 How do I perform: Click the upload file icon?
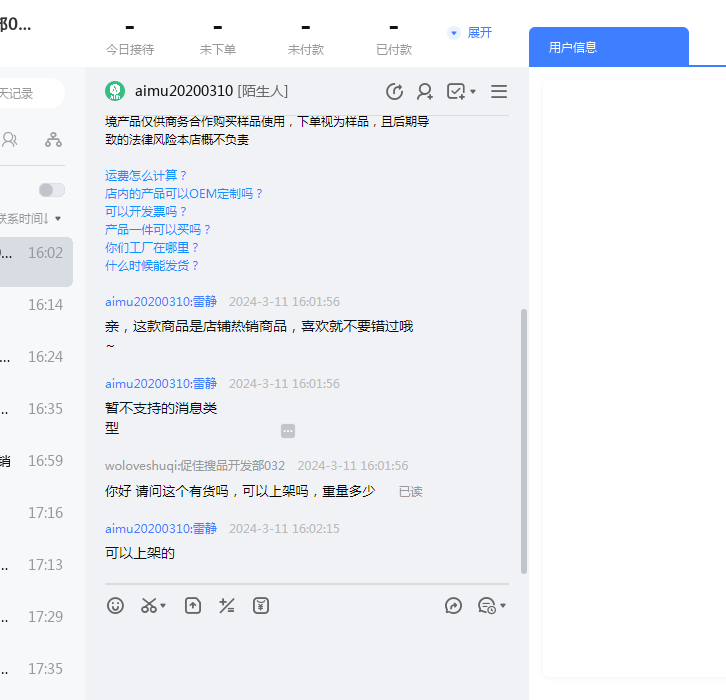(193, 605)
